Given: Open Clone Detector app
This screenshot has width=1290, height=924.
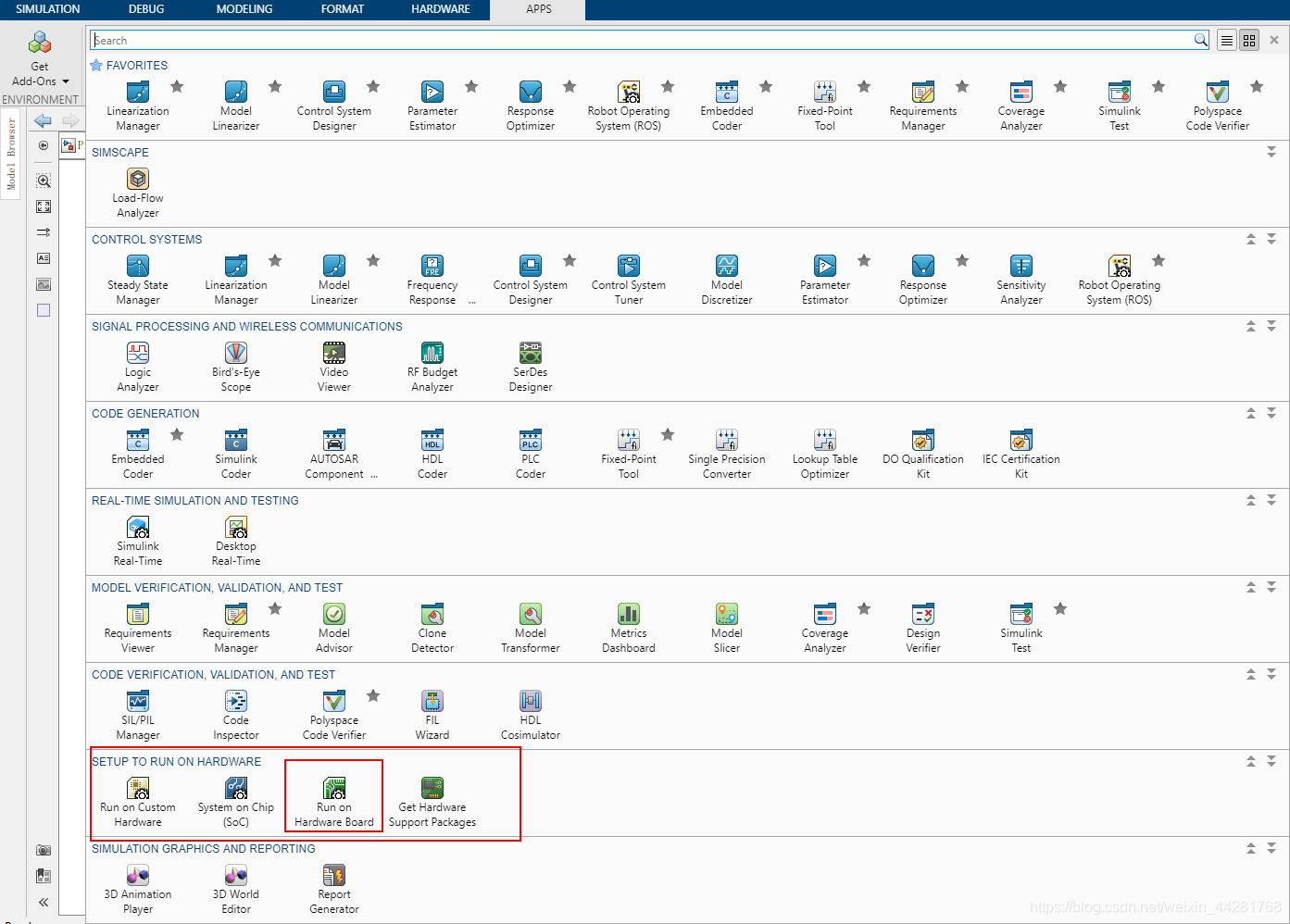Looking at the screenshot, I should (x=432, y=628).
